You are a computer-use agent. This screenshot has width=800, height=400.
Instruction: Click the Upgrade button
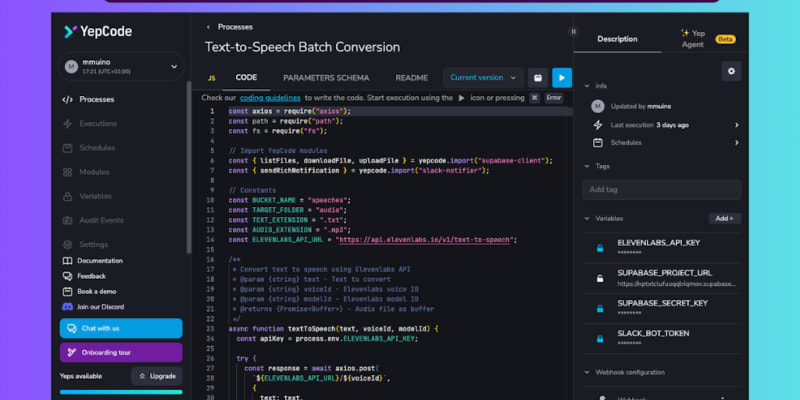pyautogui.click(x=157, y=376)
